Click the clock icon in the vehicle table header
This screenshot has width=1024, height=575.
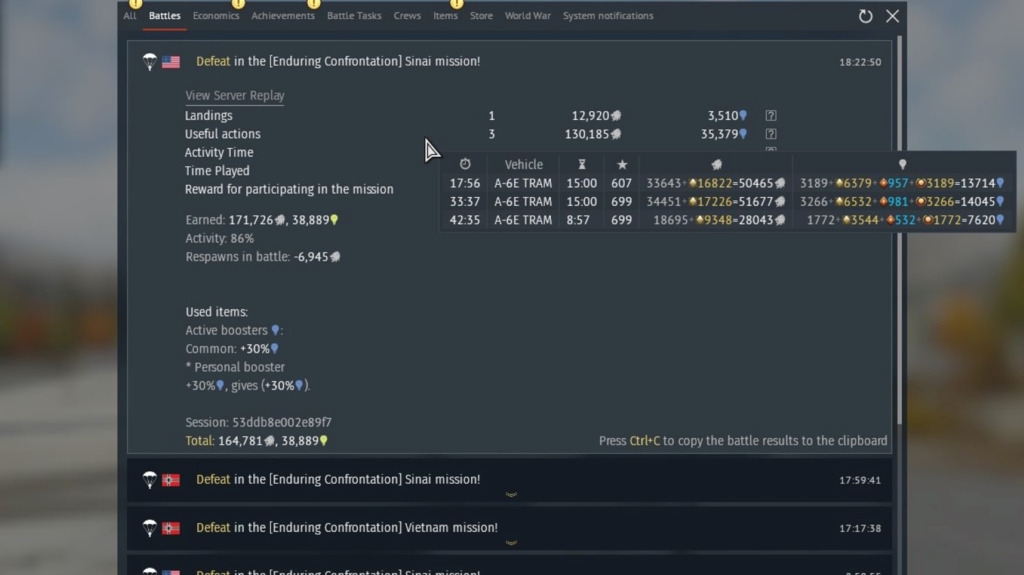coord(465,164)
